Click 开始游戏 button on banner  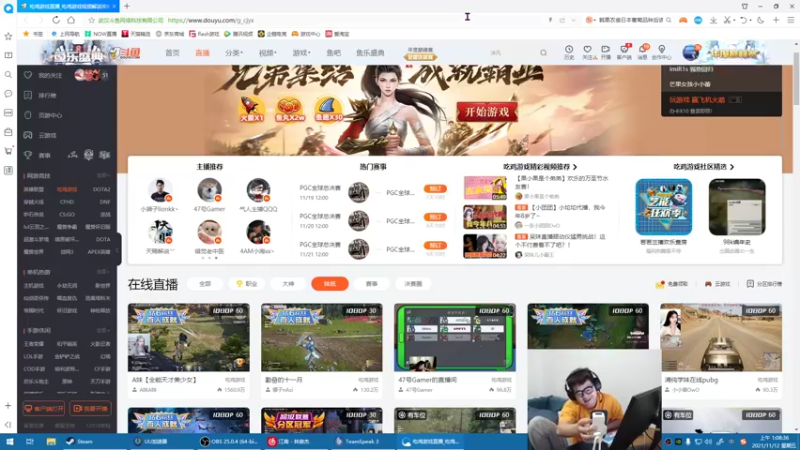click(x=487, y=112)
